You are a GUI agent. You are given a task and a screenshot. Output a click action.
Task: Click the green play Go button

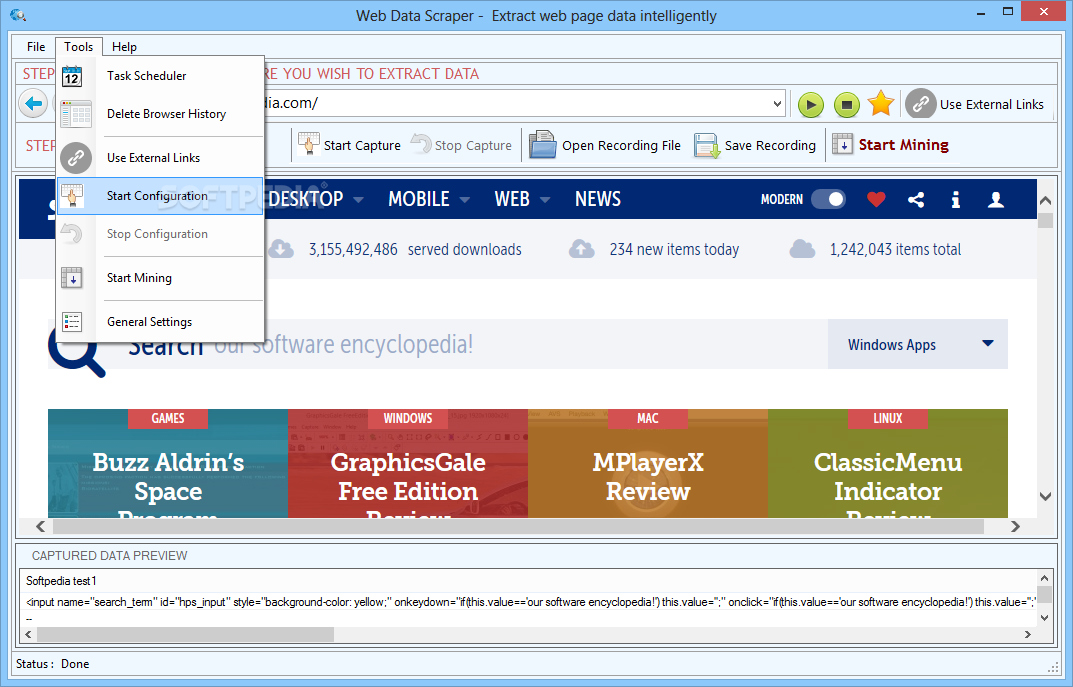pos(811,105)
